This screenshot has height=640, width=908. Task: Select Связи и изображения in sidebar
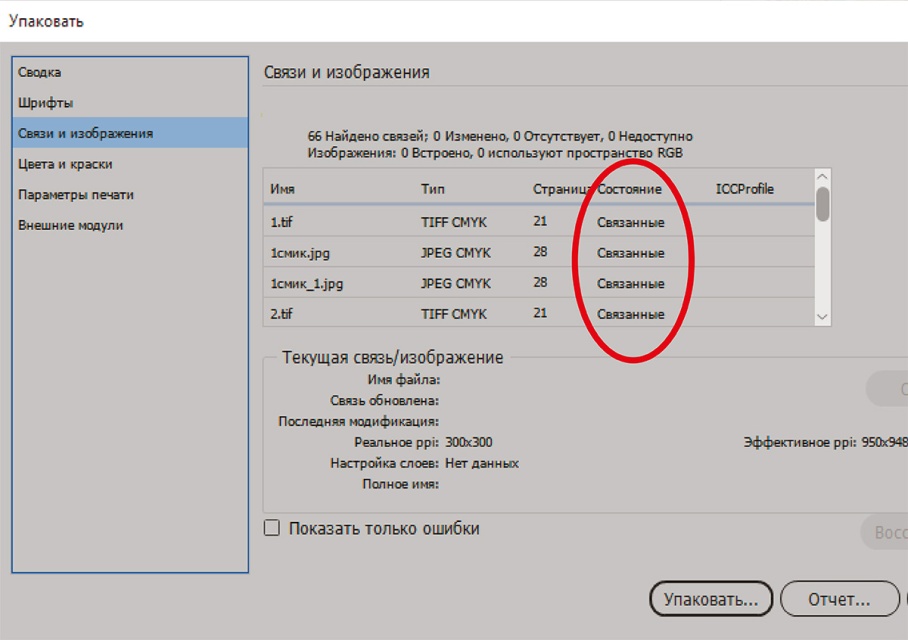tap(86, 133)
